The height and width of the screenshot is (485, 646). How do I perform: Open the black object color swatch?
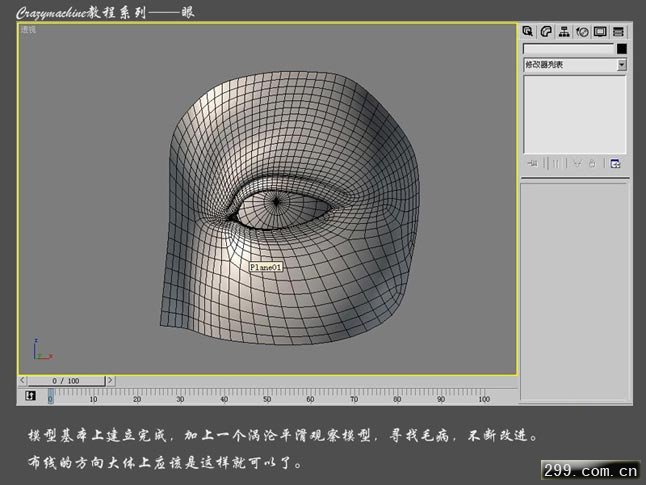(622, 49)
